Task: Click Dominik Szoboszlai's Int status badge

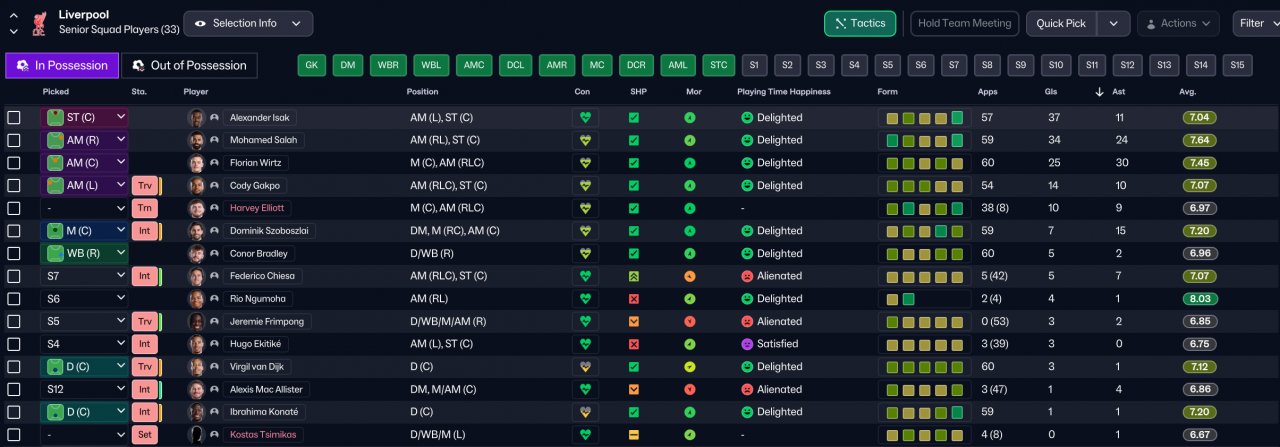Action: pos(144,231)
